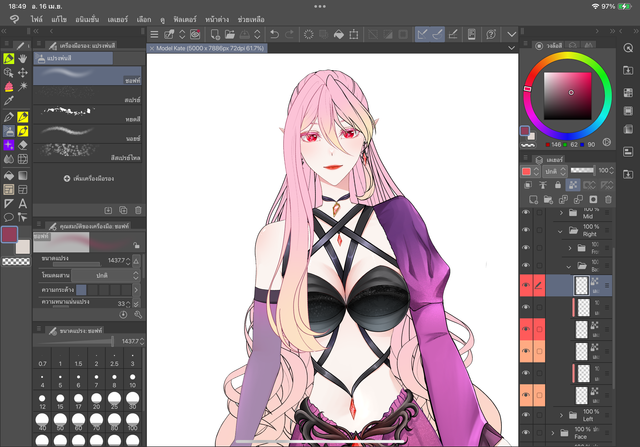Toggle Lock layer padlock icon

558,185
